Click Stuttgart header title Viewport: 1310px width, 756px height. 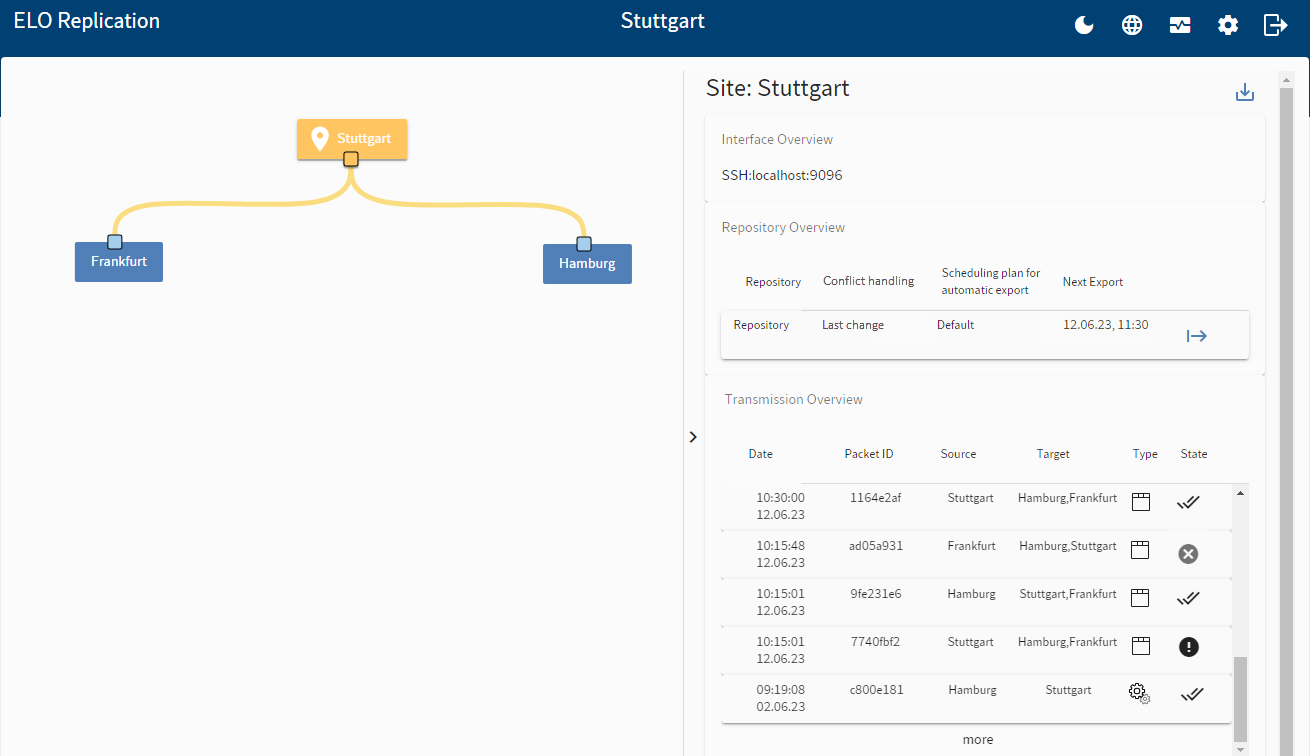[662, 21]
